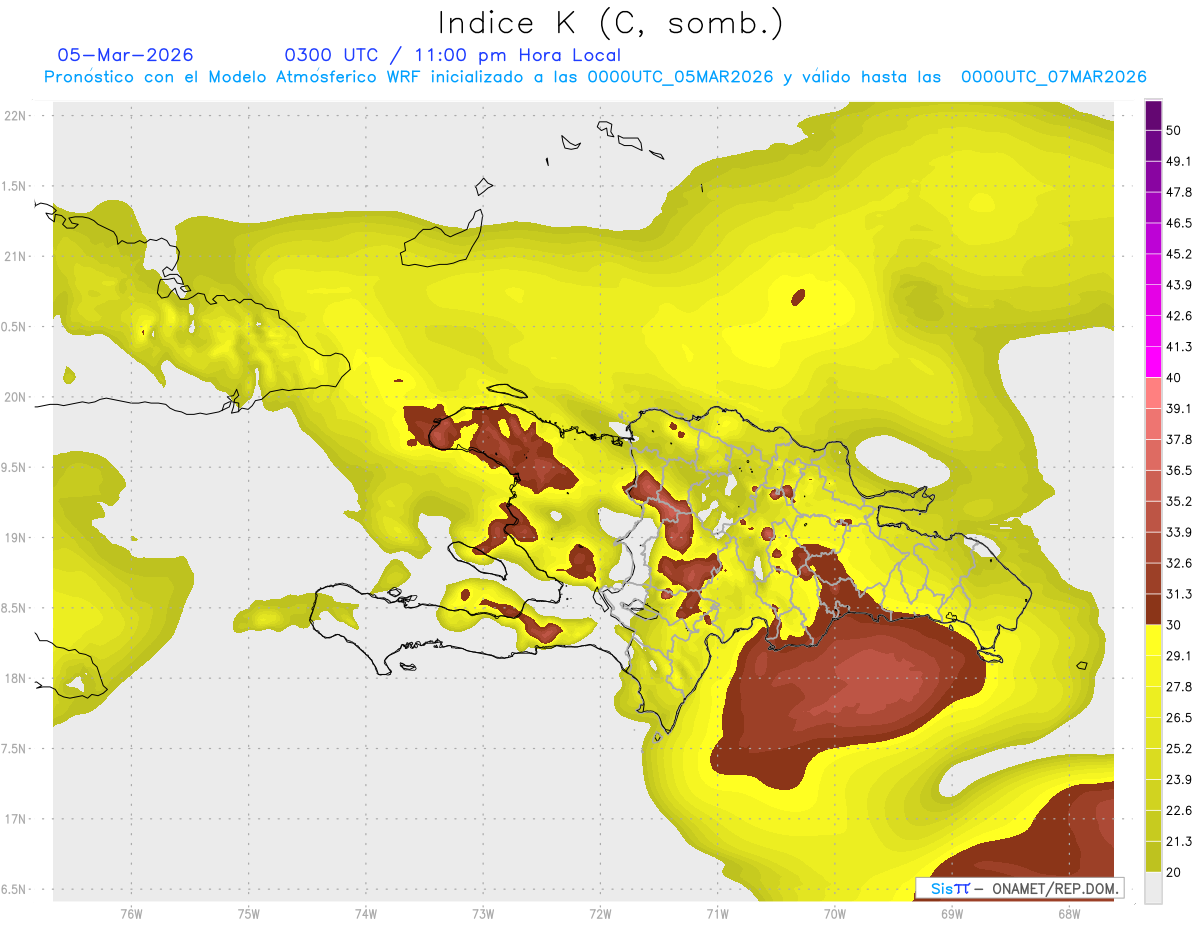This screenshot has width=1200, height=927.
Task: Click the colorbar label "39.1"
Action: tap(1179, 409)
